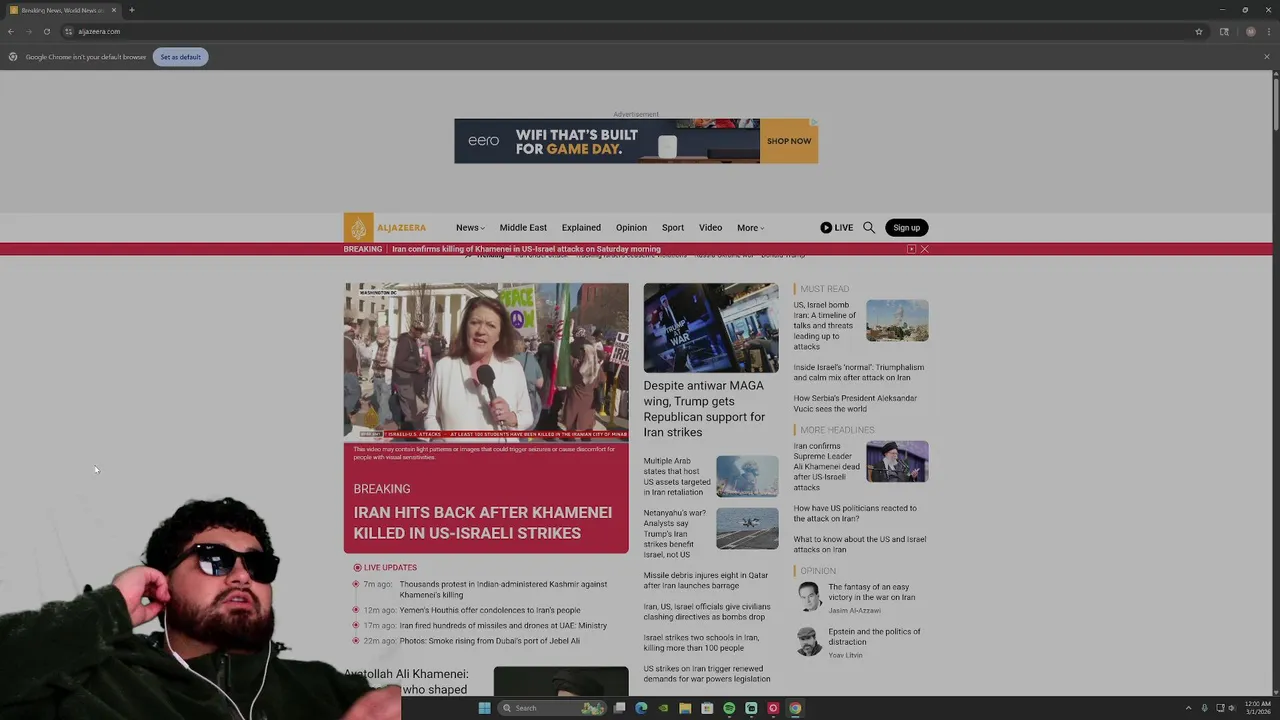Open 'Epstein and the politics of distraction'
This screenshot has height=720, width=1280.
[874, 636]
